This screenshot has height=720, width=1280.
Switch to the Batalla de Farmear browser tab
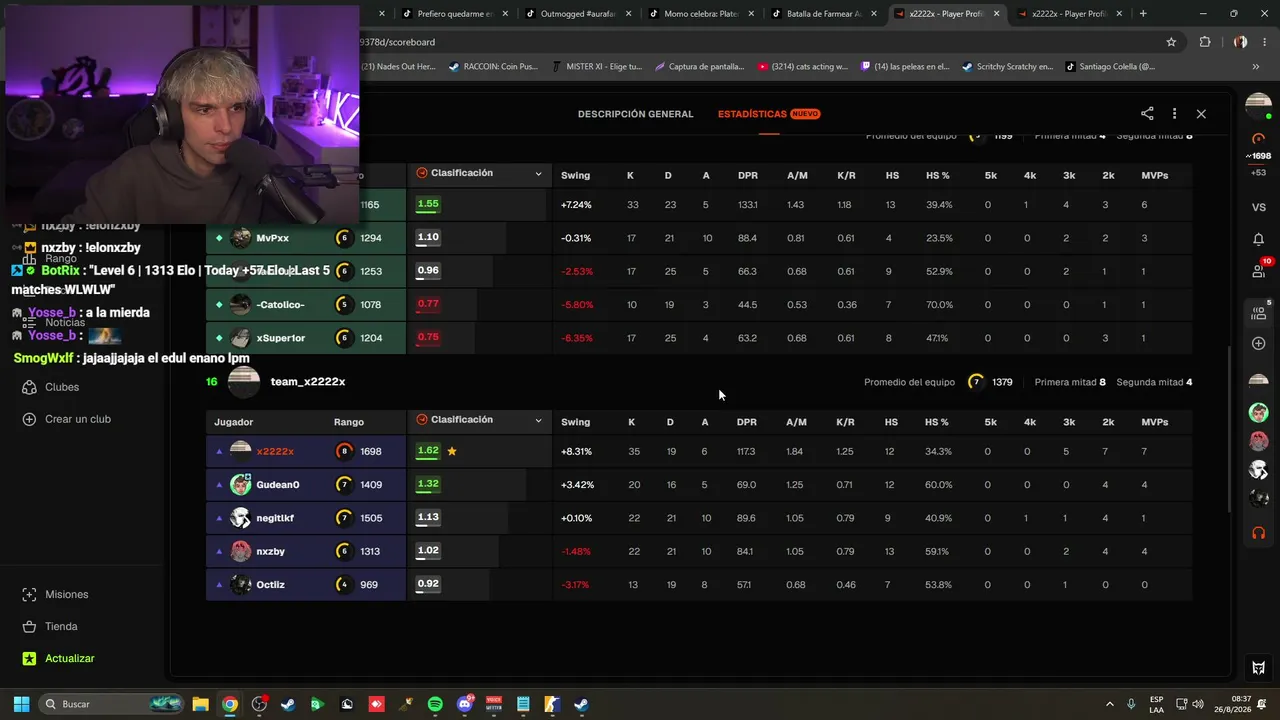tap(825, 14)
